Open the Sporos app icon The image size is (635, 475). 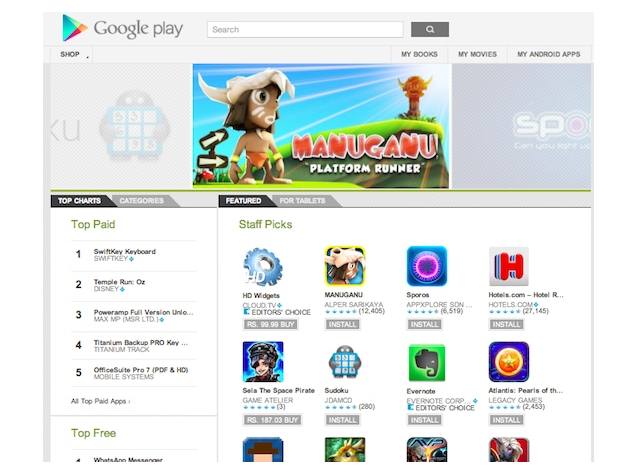tap(427, 266)
